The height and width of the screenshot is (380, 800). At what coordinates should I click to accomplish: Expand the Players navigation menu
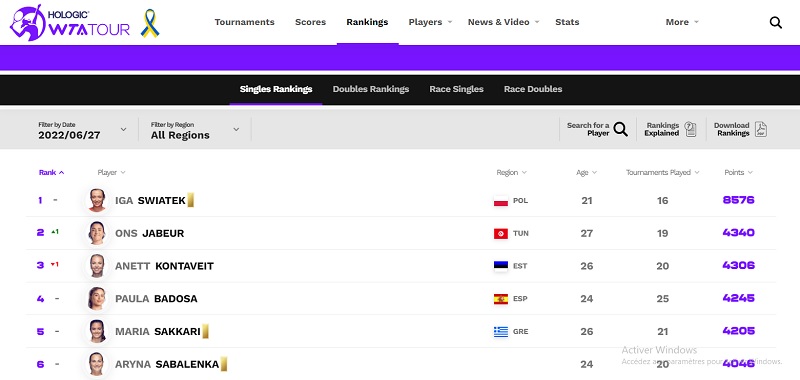[x=430, y=22]
